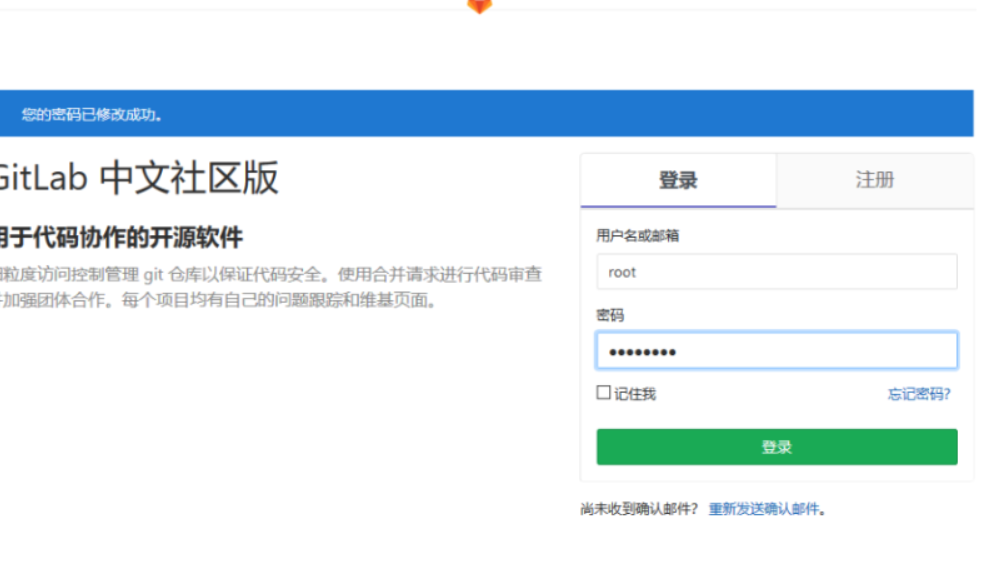This screenshot has height=562, width=998.
Task: Focus the username field containing root
Action: point(777,272)
